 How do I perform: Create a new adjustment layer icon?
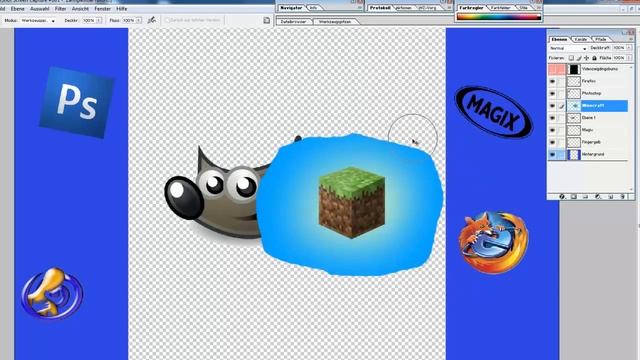coord(598,197)
